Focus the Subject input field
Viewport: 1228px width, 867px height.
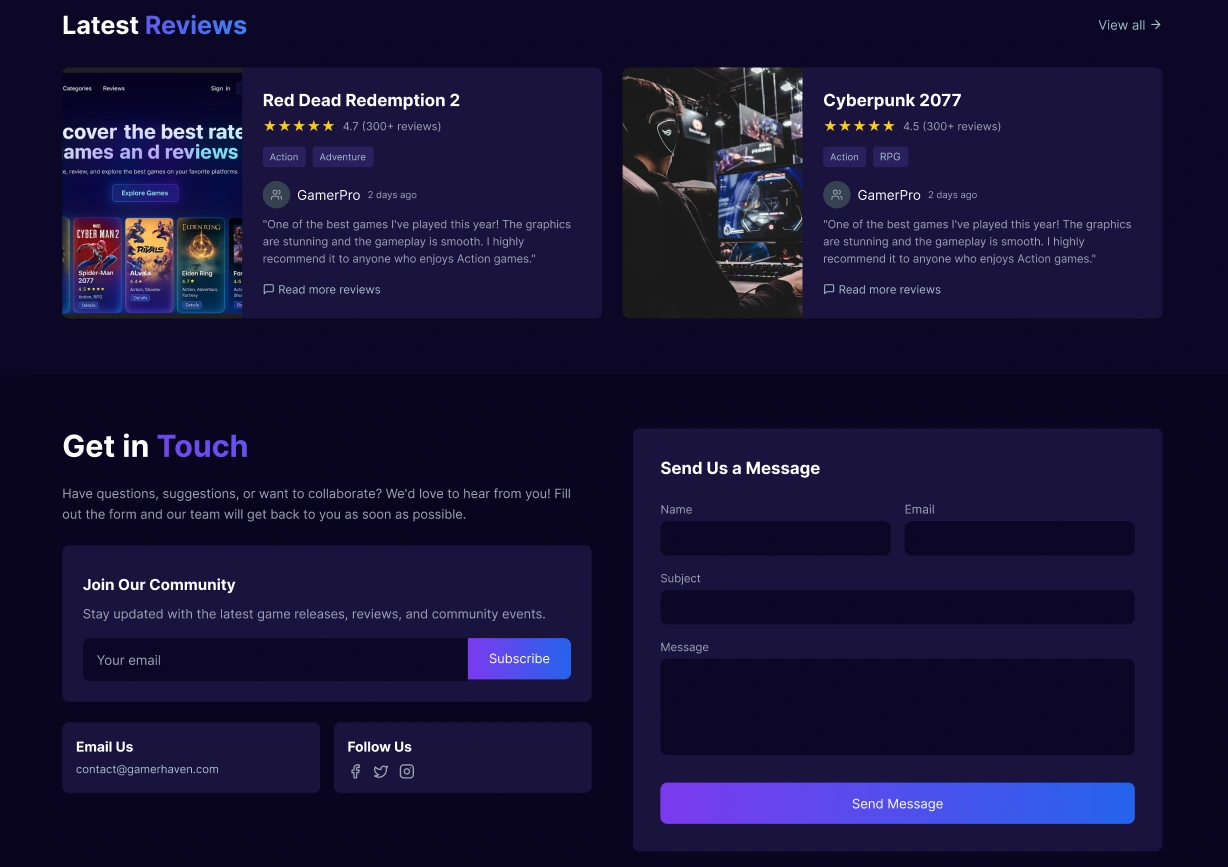coord(897,607)
